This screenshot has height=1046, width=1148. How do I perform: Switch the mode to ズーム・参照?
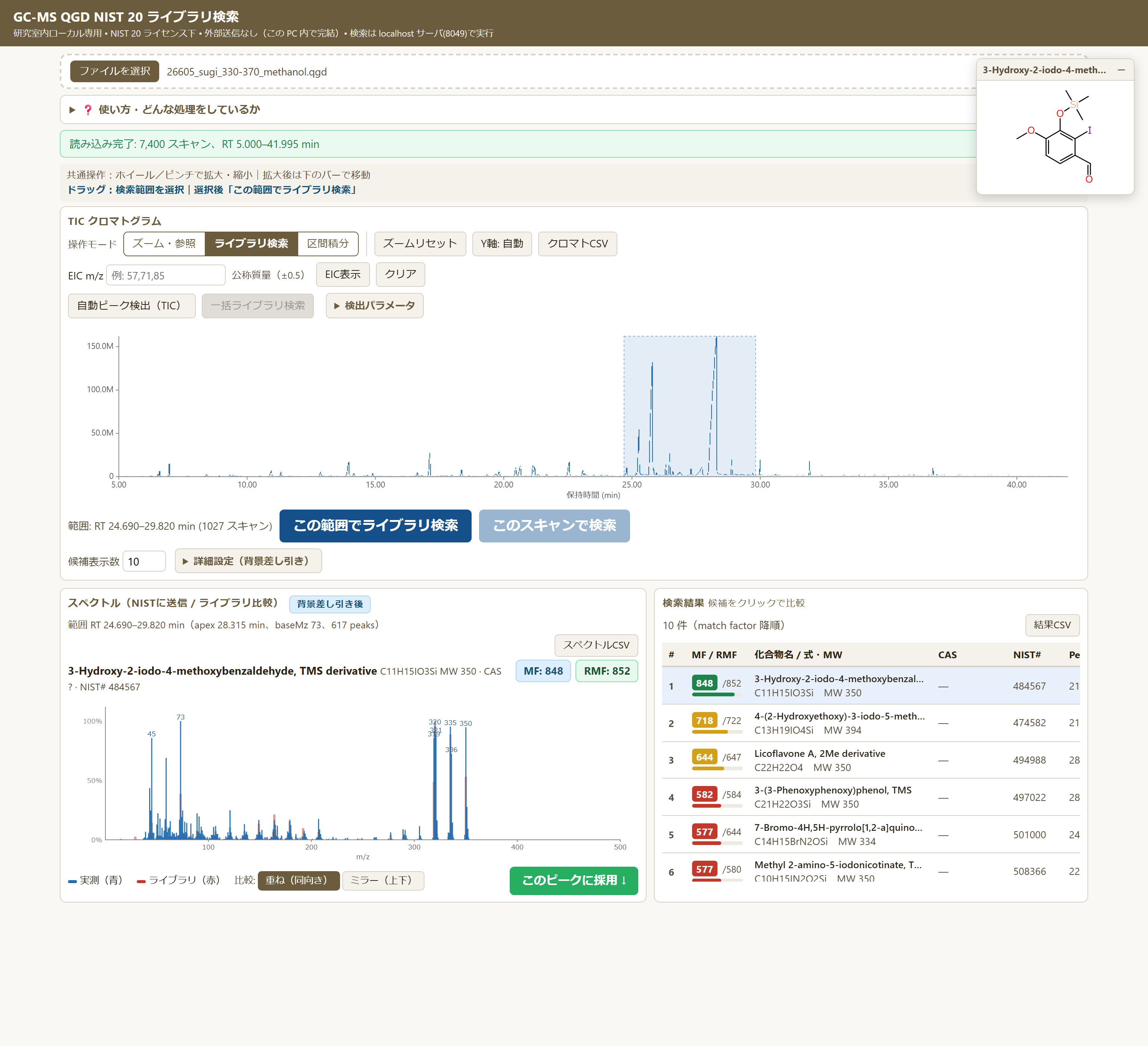(x=164, y=244)
